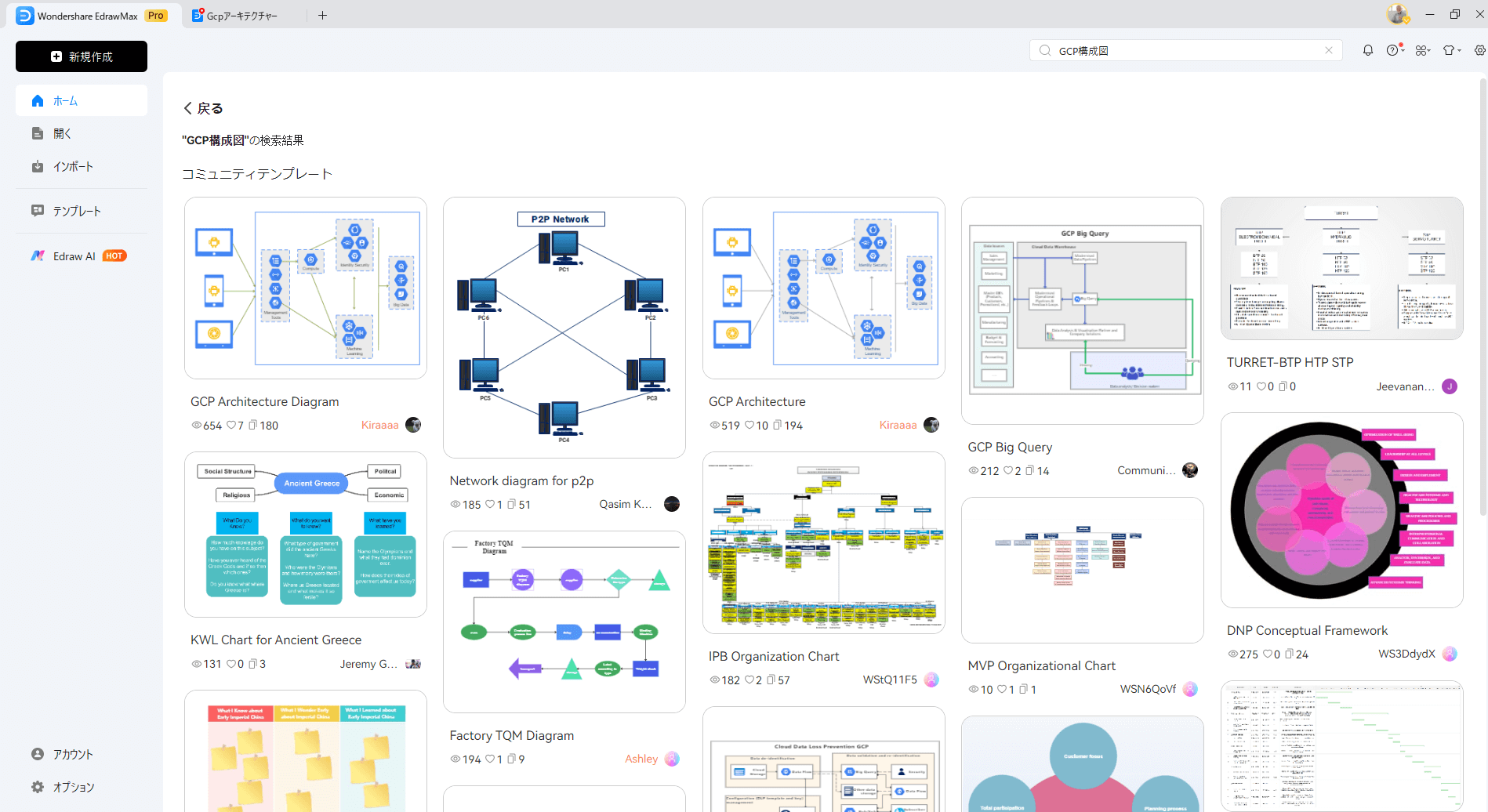
Task: Click the 新規作成 button
Action: [x=82, y=56]
